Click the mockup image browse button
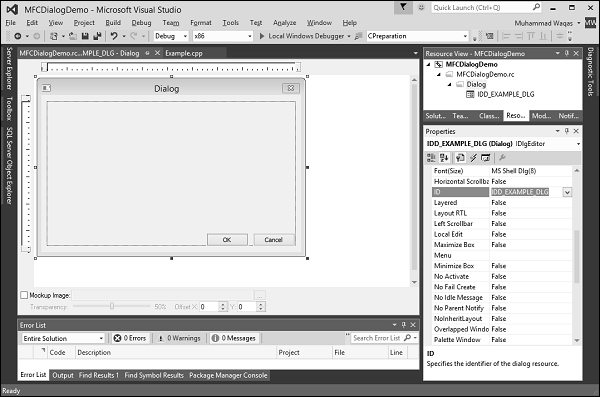600x397 pixels. (259, 295)
